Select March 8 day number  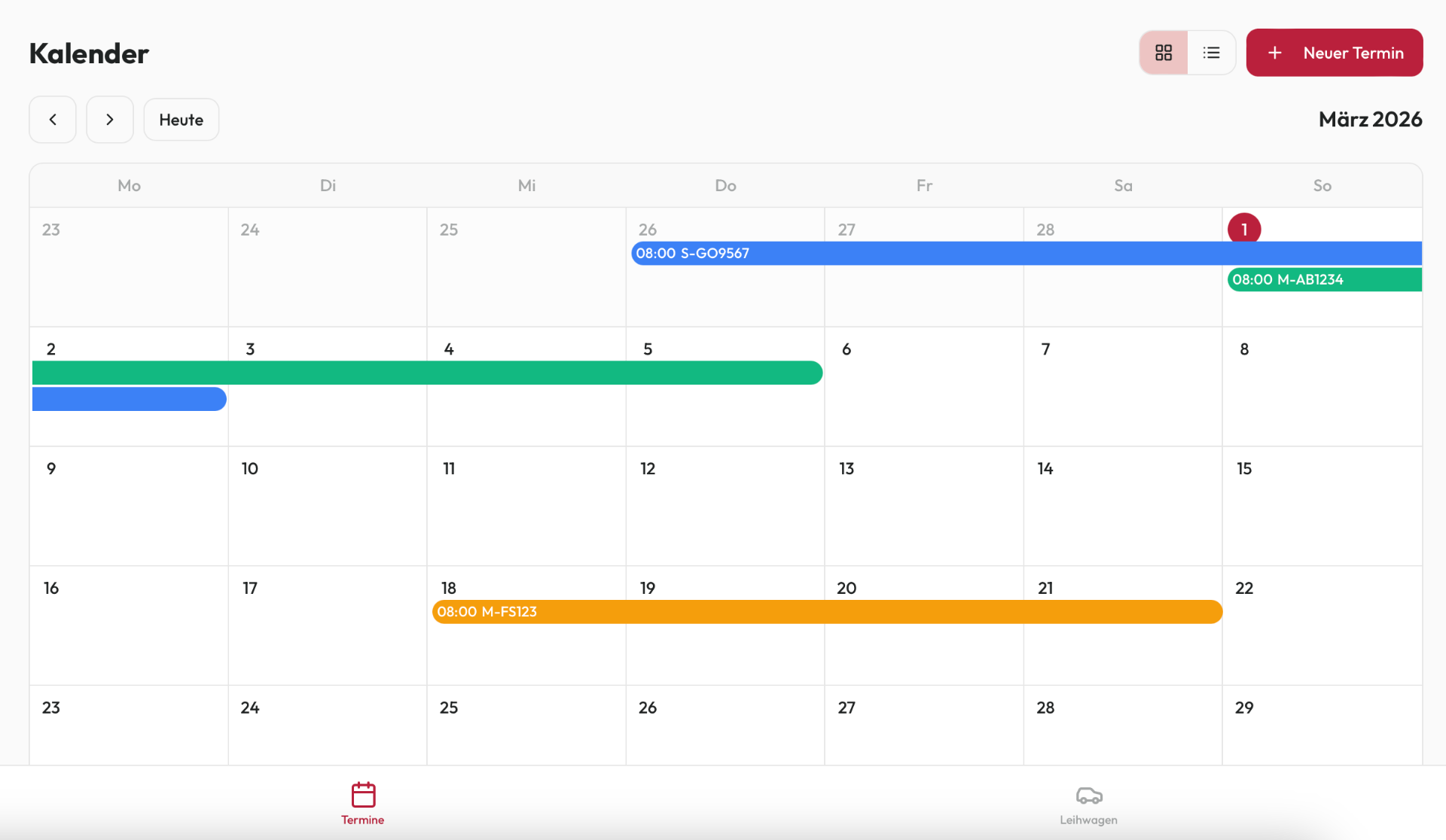[x=1244, y=349]
